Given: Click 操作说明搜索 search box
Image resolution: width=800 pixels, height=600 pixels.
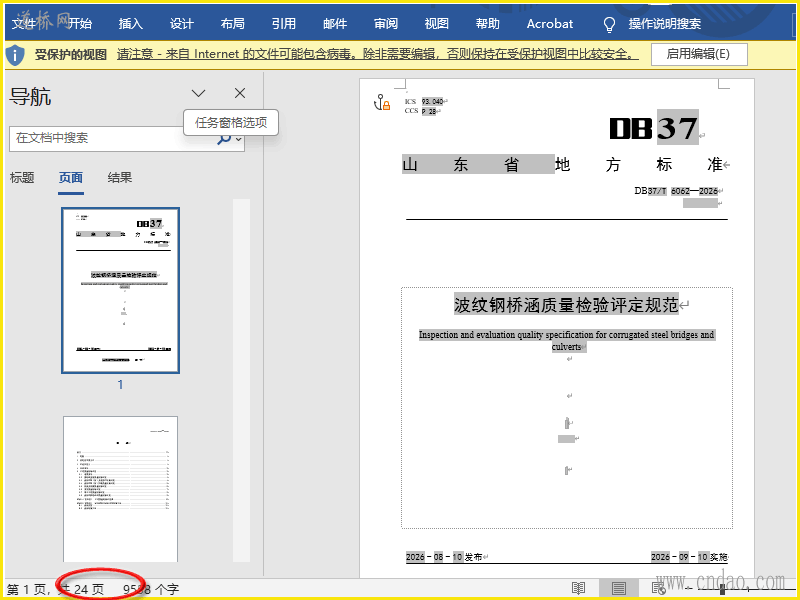Looking at the screenshot, I should [x=664, y=23].
